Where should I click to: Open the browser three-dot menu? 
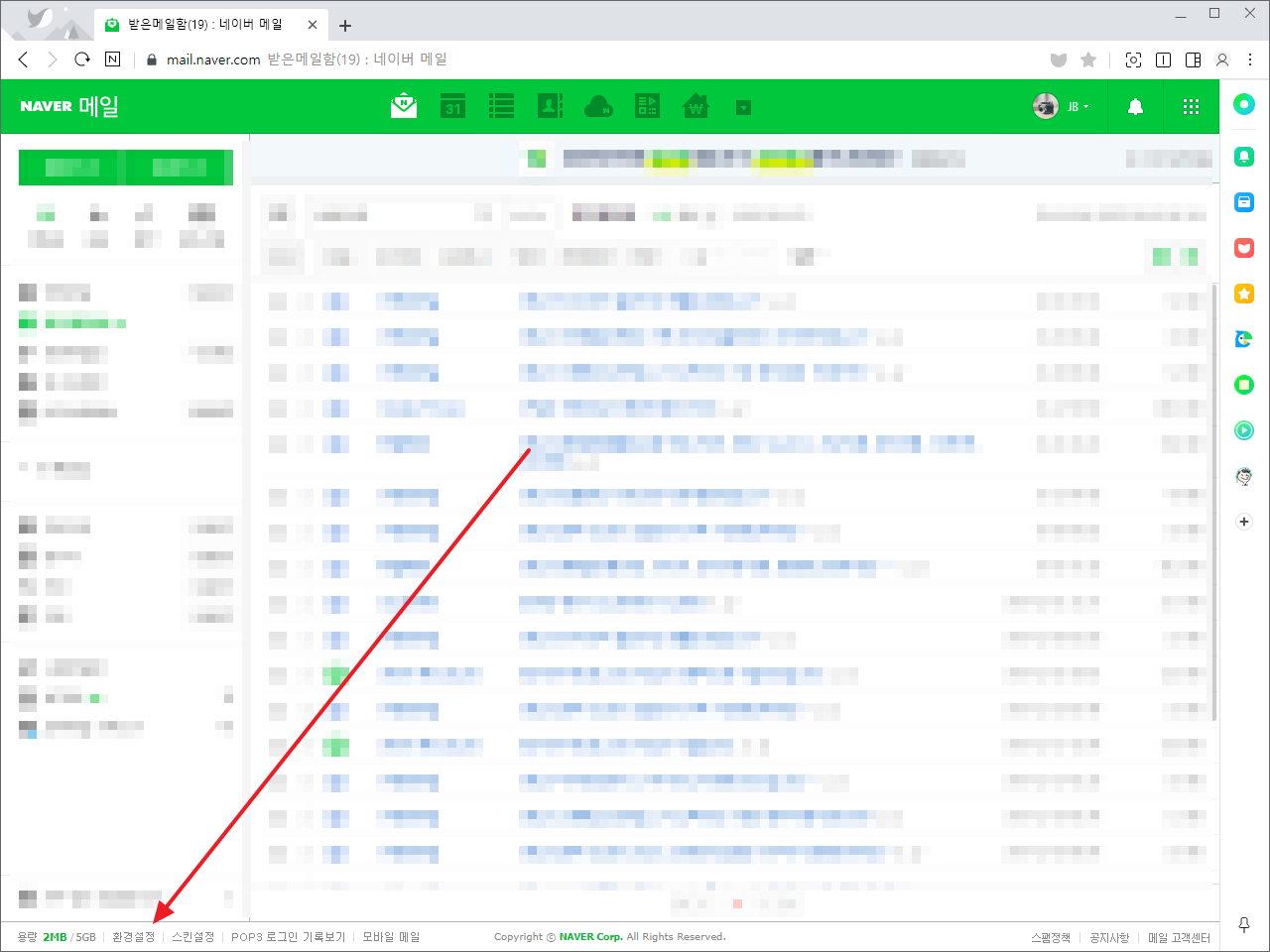point(1251,59)
